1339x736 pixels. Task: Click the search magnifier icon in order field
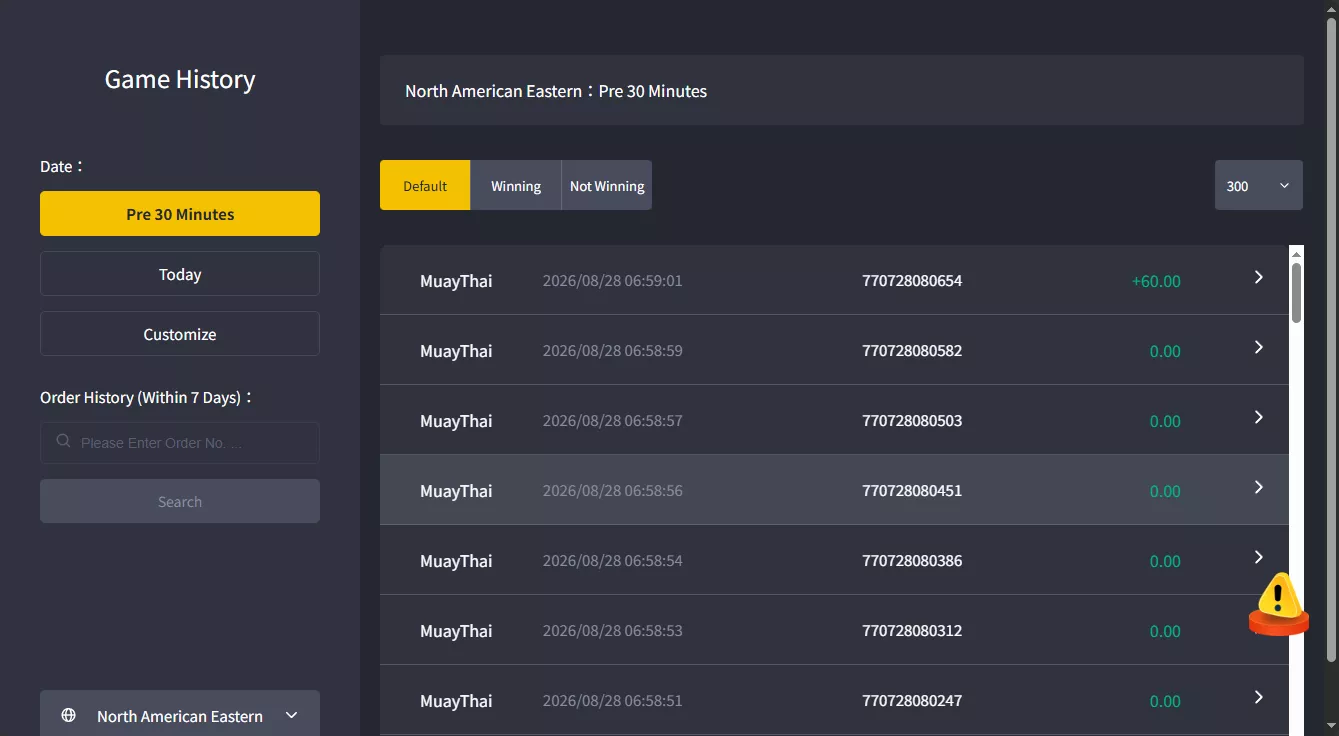(x=64, y=441)
